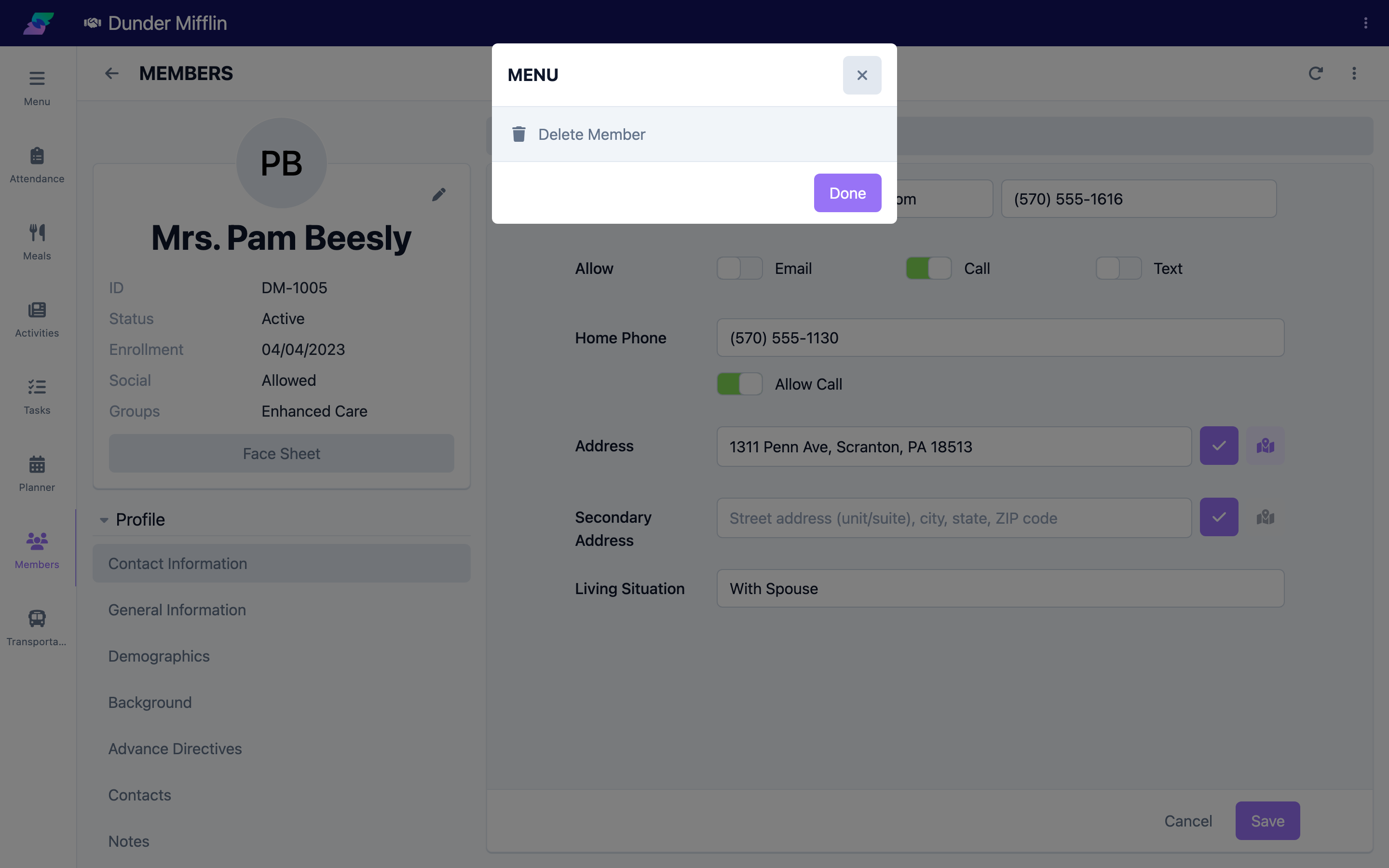Select Members people icon
1389x868 pixels.
37,542
